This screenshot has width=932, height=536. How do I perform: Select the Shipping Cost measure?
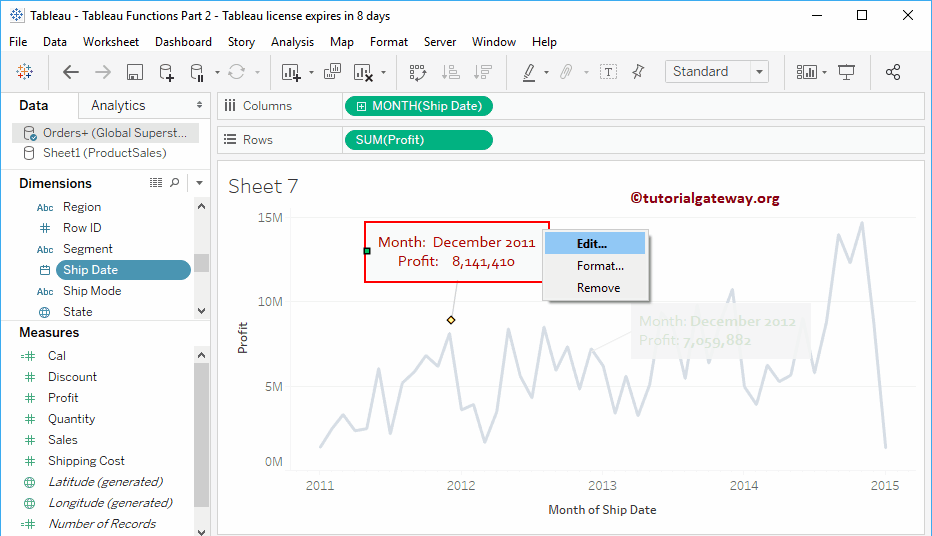(86, 461)
